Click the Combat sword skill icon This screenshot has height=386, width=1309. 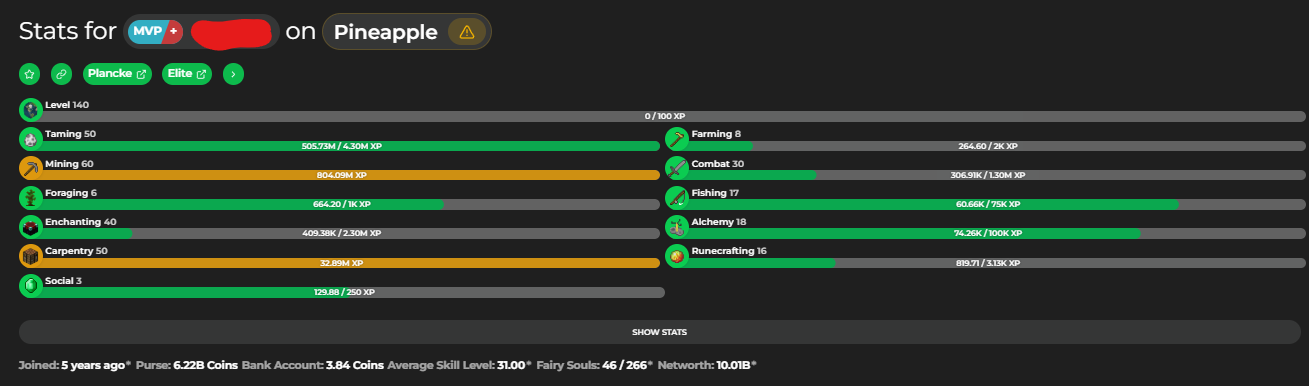677,169
